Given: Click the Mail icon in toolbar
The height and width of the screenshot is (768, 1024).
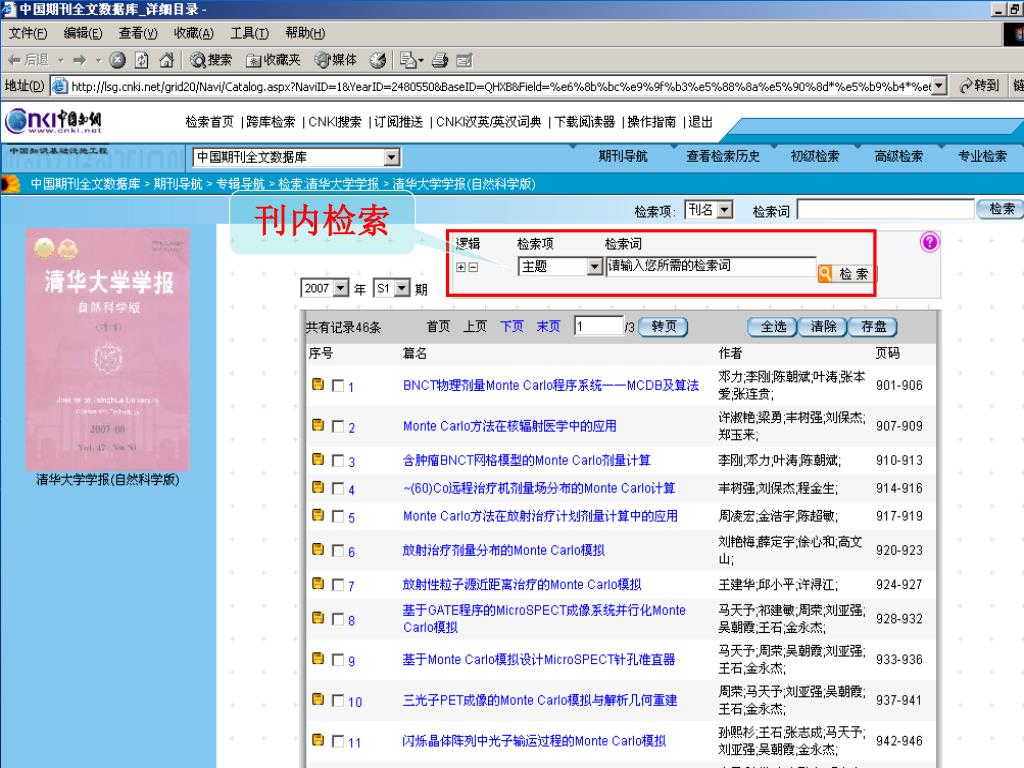Looking at the screenshot, I should click(x=408, y=60).
